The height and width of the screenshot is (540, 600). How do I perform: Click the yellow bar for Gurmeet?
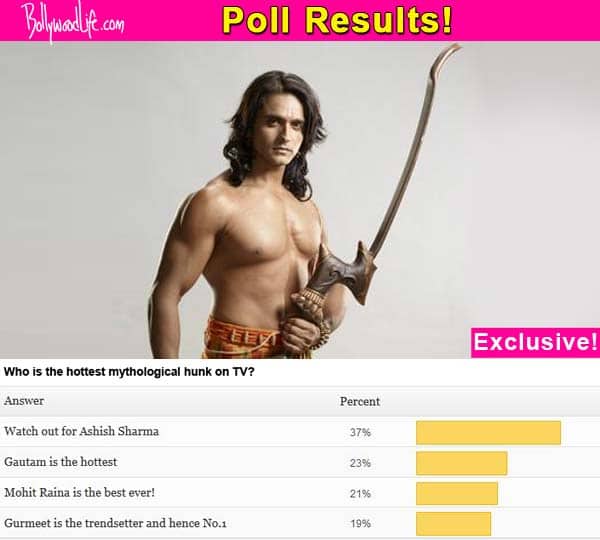coord(454,524)
